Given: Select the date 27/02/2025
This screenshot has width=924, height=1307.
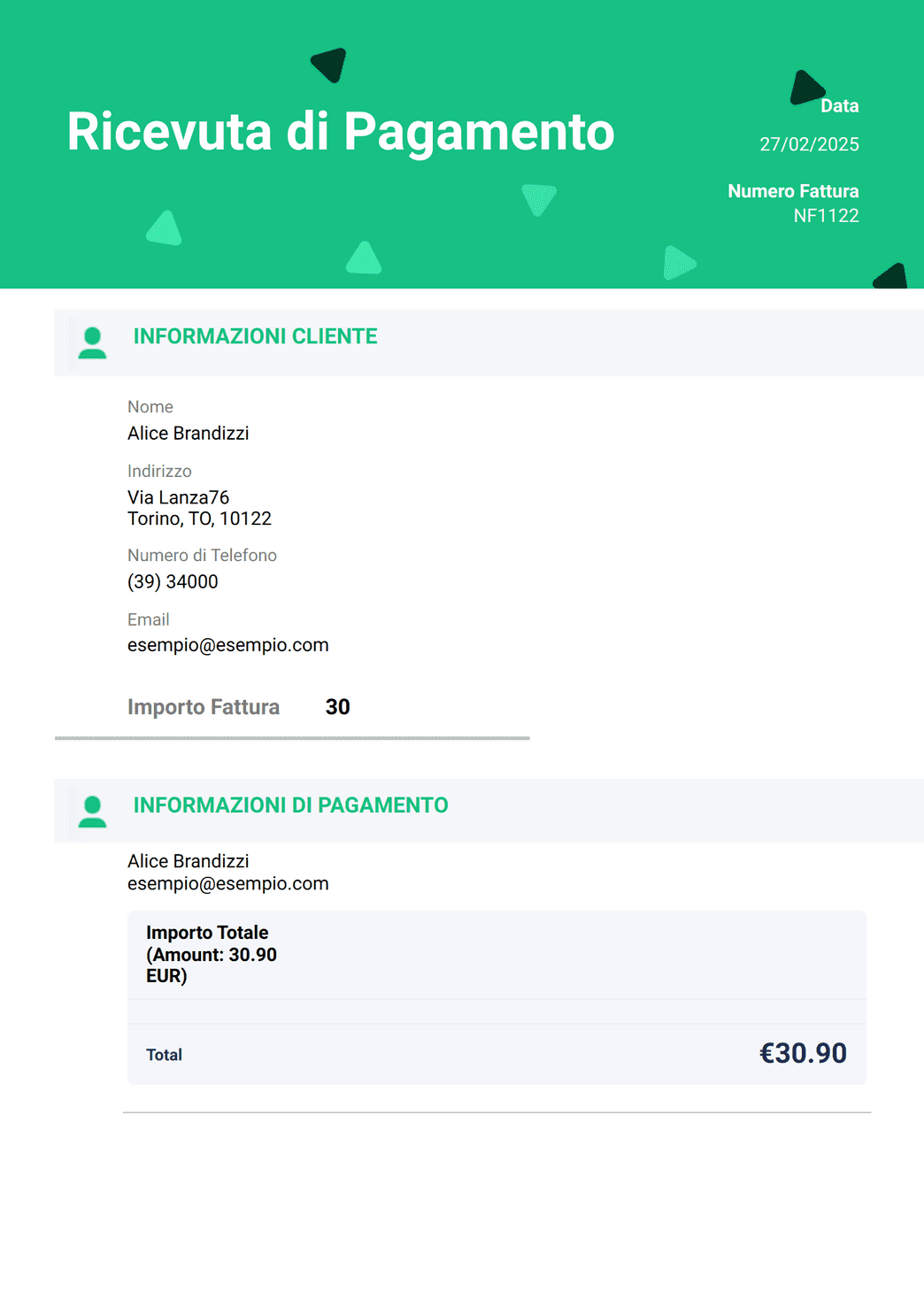Looking at the screenshot, I should click(809, 144).
